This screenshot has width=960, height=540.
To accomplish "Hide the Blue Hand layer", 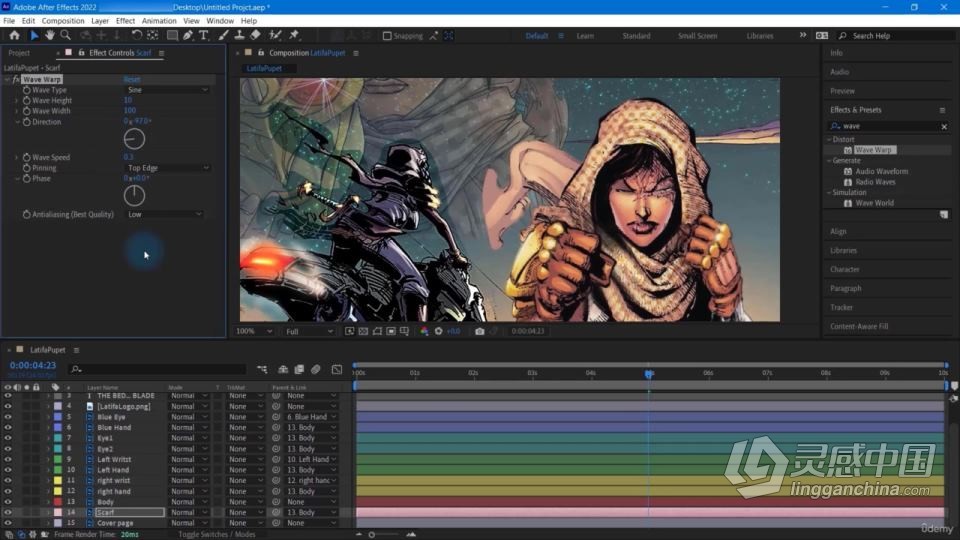I will (8, 427).
